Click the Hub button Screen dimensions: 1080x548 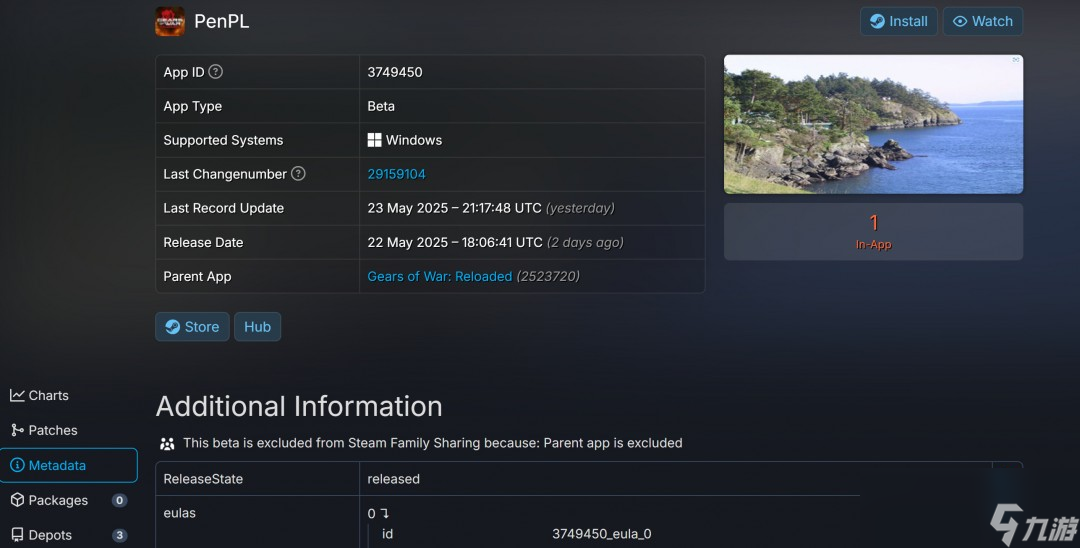[x=258, y=326]
